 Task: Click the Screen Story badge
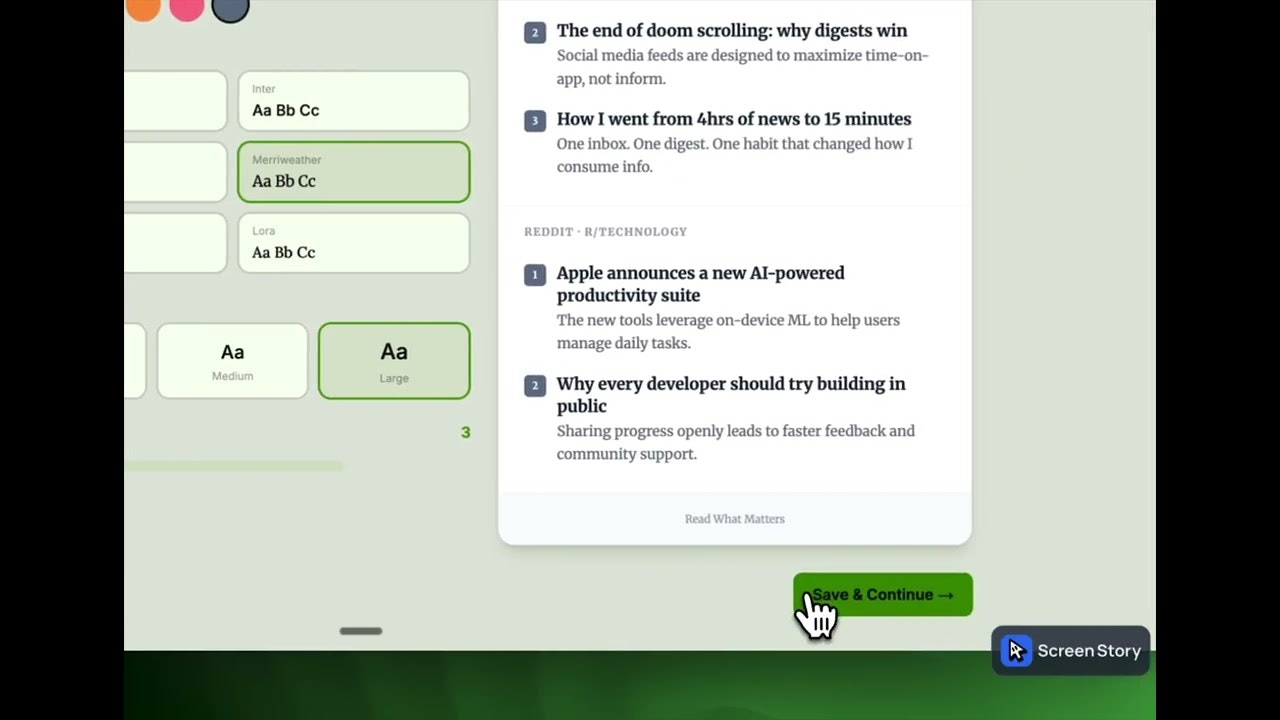tap(1071, 651)
